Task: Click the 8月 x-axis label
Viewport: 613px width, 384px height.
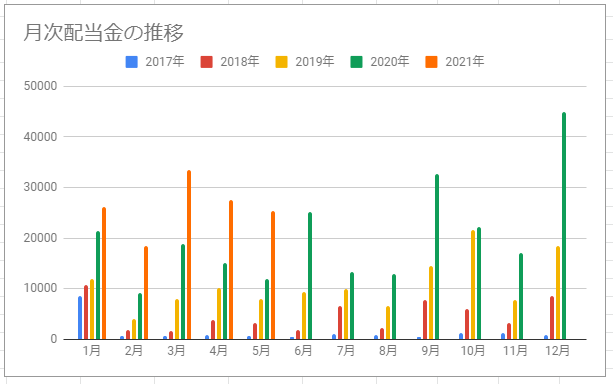Action: 388,351
